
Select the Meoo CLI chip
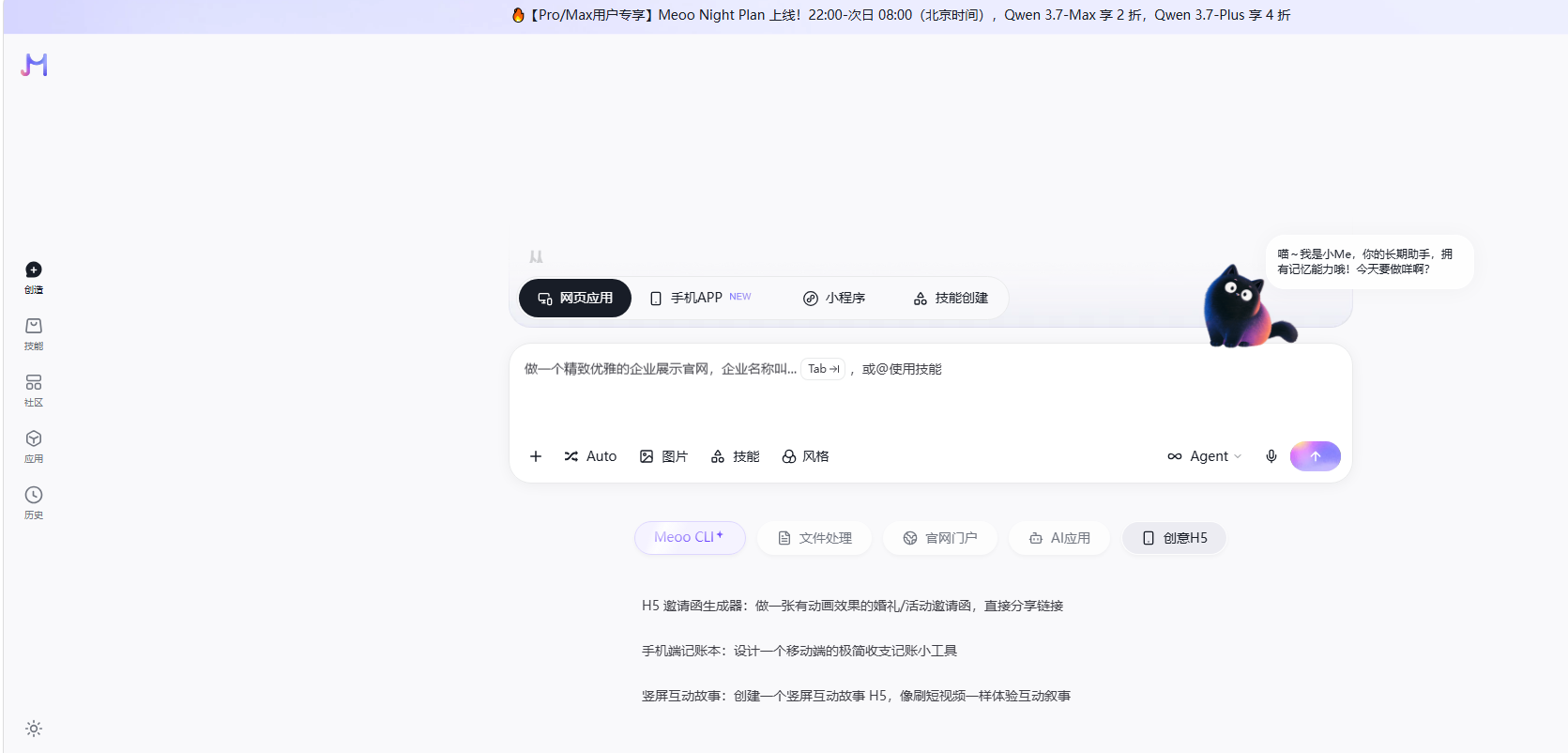coord(690,538)
